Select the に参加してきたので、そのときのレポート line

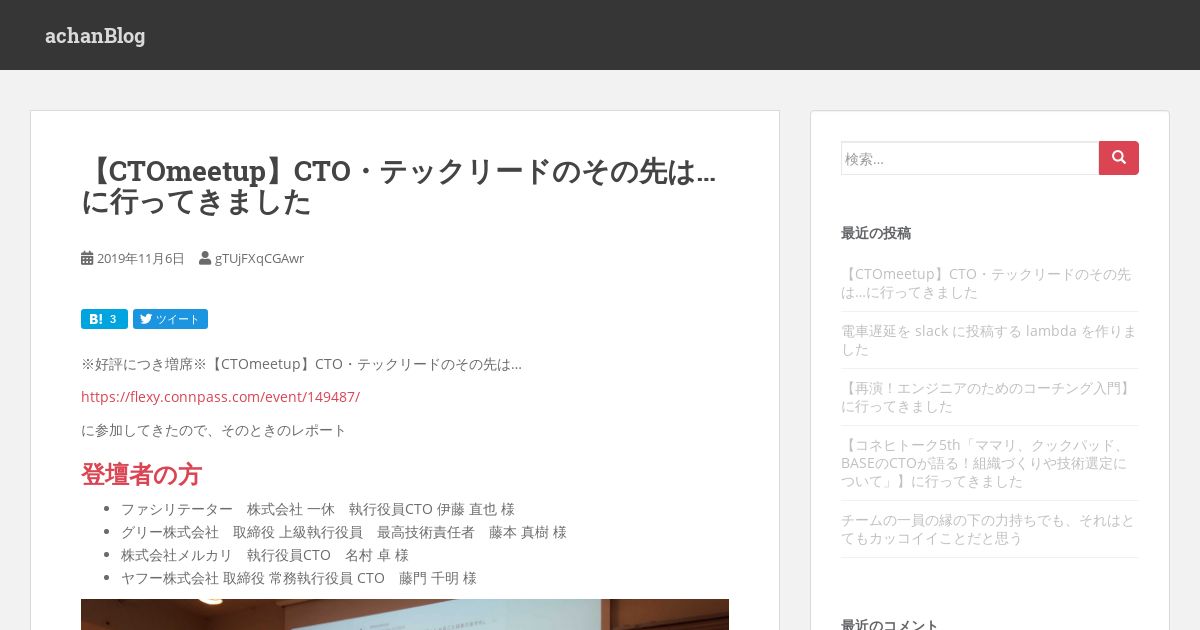214,430
